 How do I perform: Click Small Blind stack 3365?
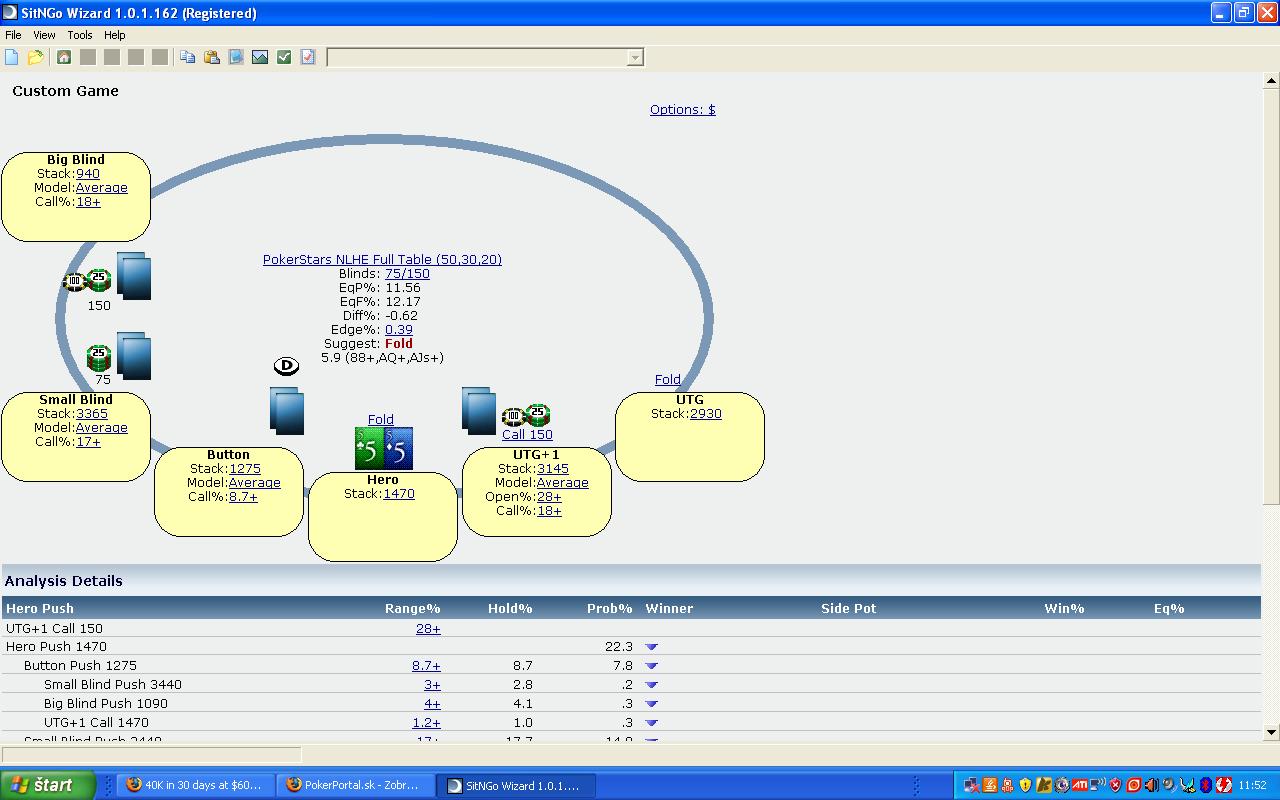[x=92, y=413]
